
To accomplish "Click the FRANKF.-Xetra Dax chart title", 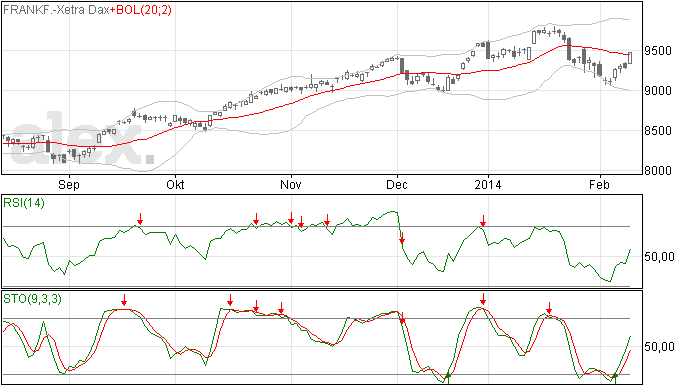I will pyautogui.click(x=56, y=10).
